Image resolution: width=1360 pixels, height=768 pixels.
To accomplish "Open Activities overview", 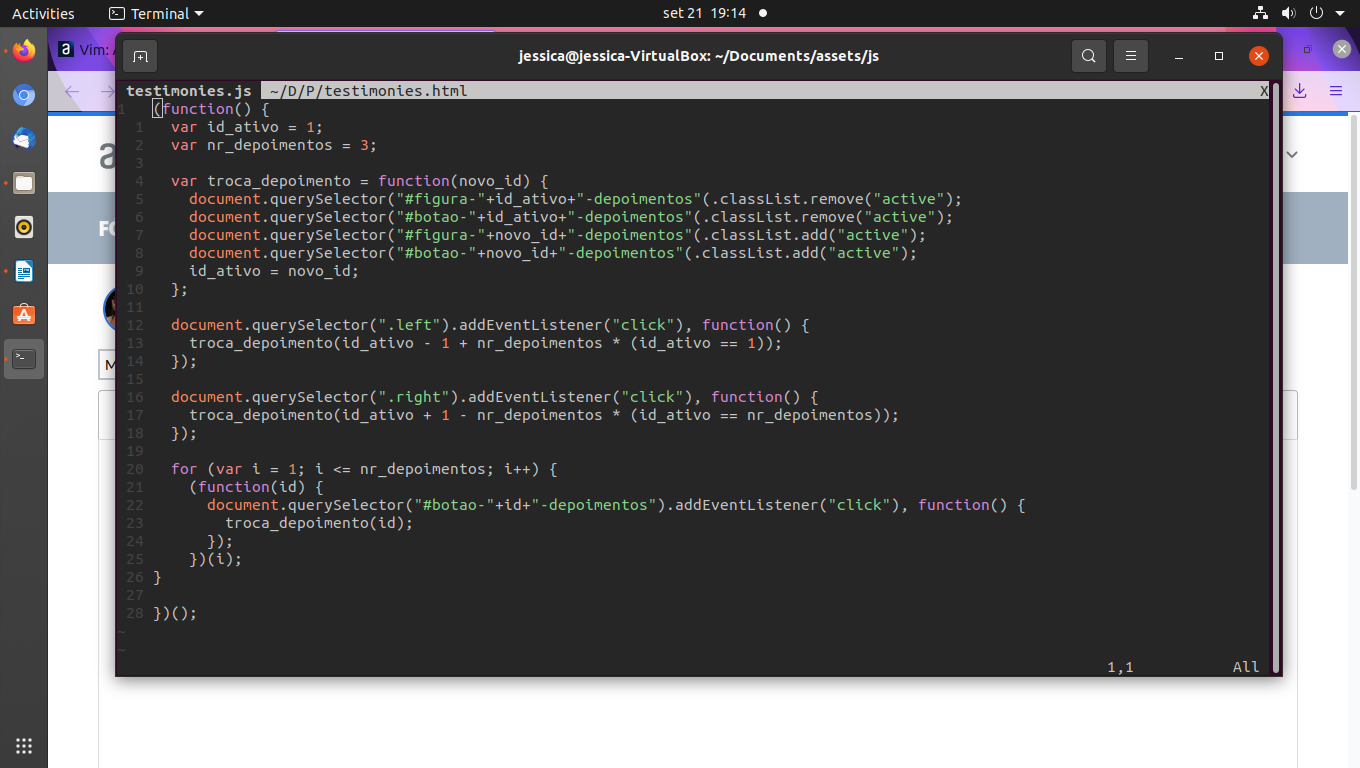I will [x=43, y=14].
